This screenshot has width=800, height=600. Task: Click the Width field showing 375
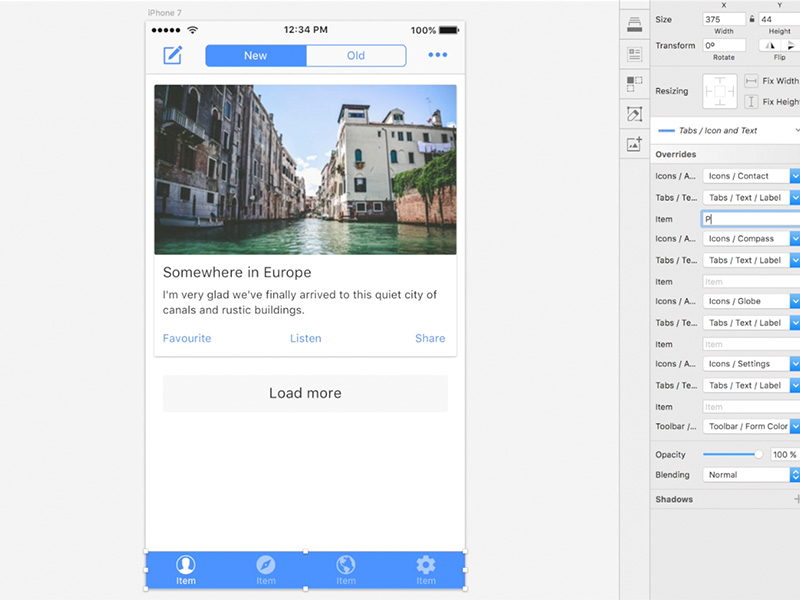click(723, 19)
